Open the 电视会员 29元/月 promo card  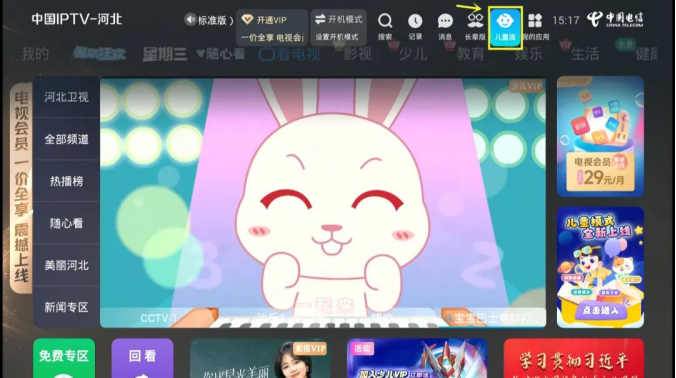(600, 137)
